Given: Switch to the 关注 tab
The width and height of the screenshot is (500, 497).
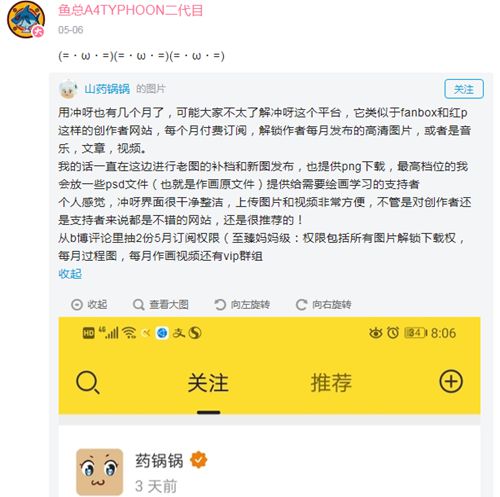Looking at the screenshot, I should click(x=208, y=382).
